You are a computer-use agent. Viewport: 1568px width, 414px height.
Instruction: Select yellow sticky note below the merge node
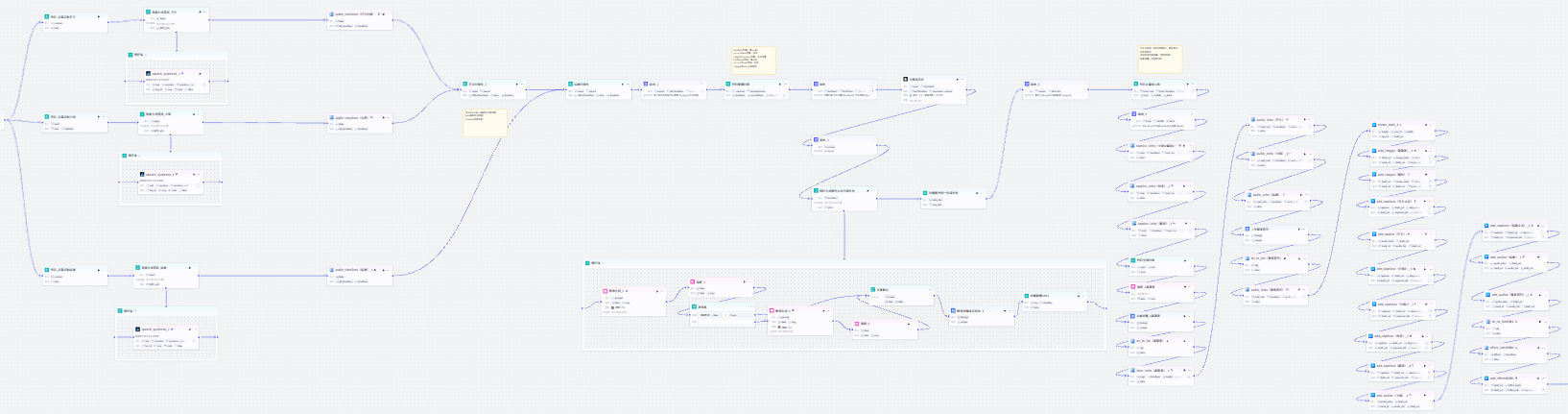click(x=485, y=122)
